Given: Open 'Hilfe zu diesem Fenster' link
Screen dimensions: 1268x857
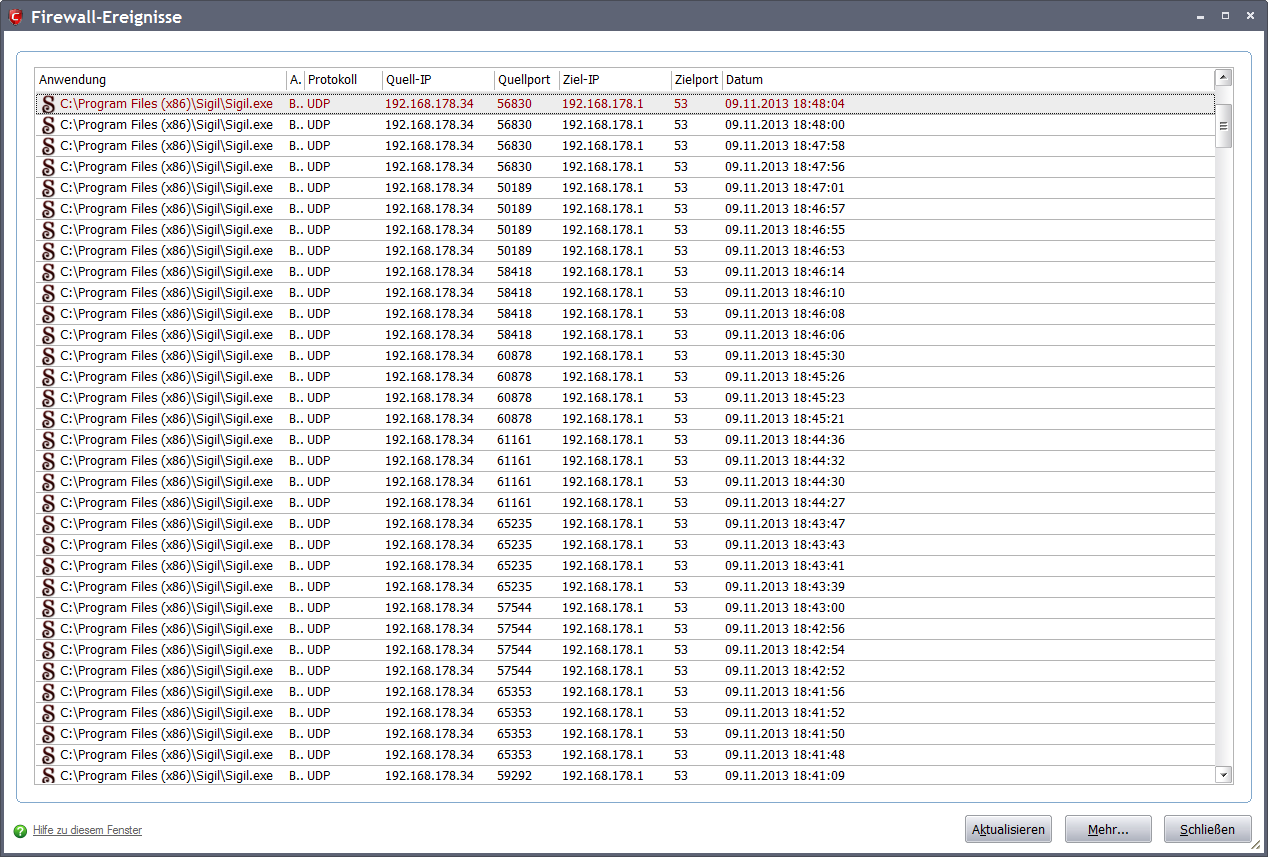Looking at the screenshot, I should [87, 831].
